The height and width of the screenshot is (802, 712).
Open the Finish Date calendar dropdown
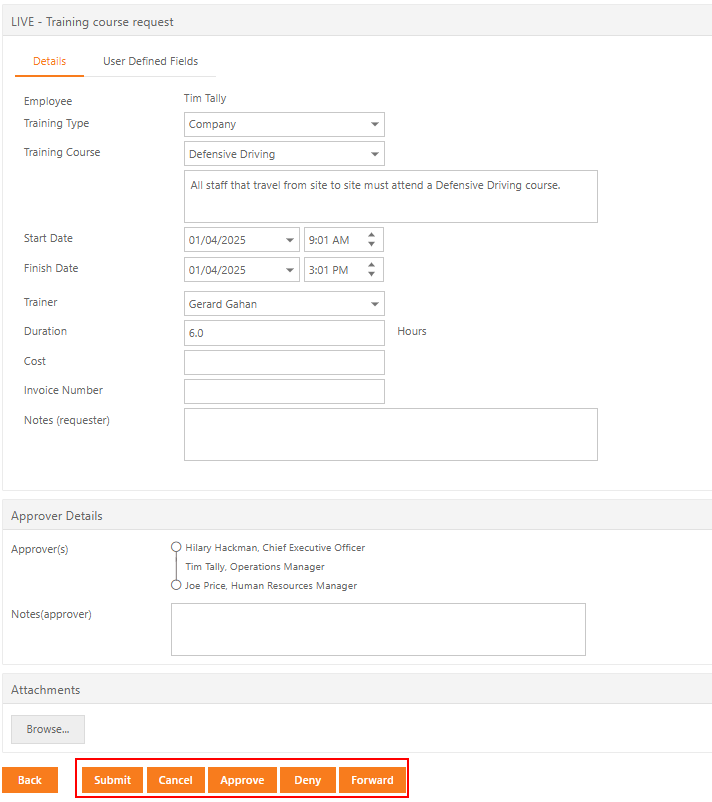pyautogui.click(x=290, y=270)
